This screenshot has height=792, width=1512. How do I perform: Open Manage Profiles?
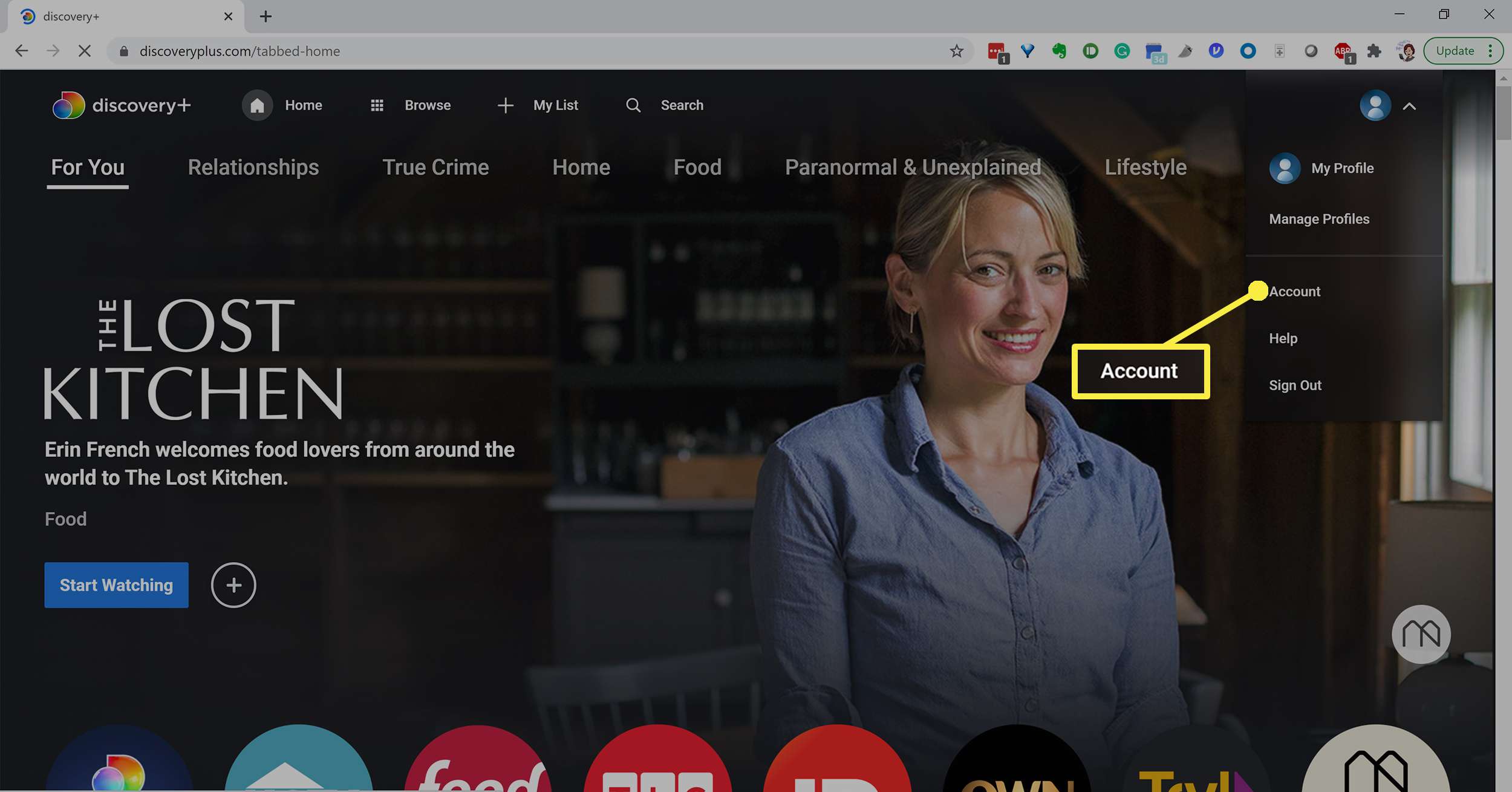click(x=1319, y=219)
